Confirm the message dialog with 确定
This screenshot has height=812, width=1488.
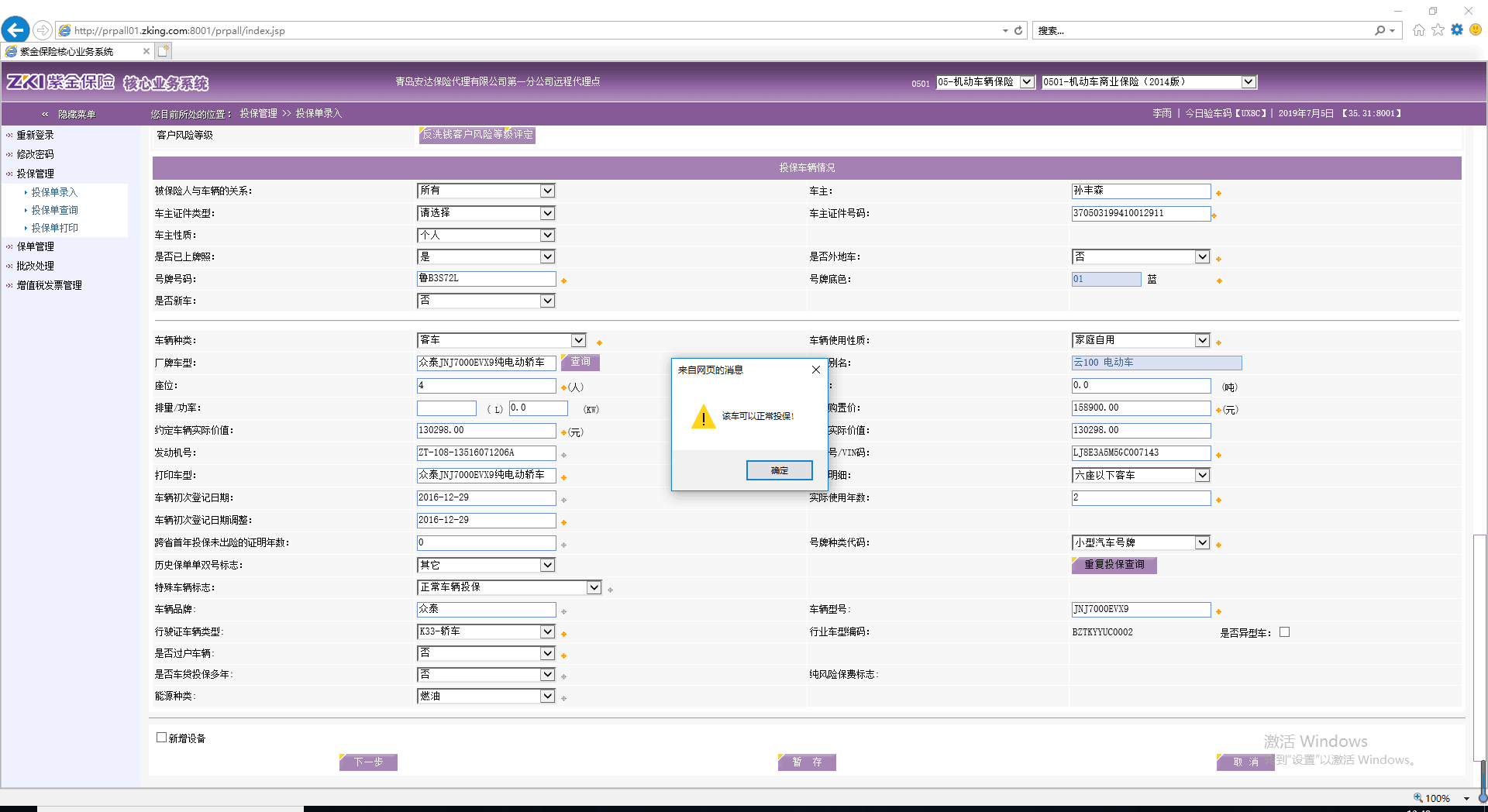coord(780,470)
